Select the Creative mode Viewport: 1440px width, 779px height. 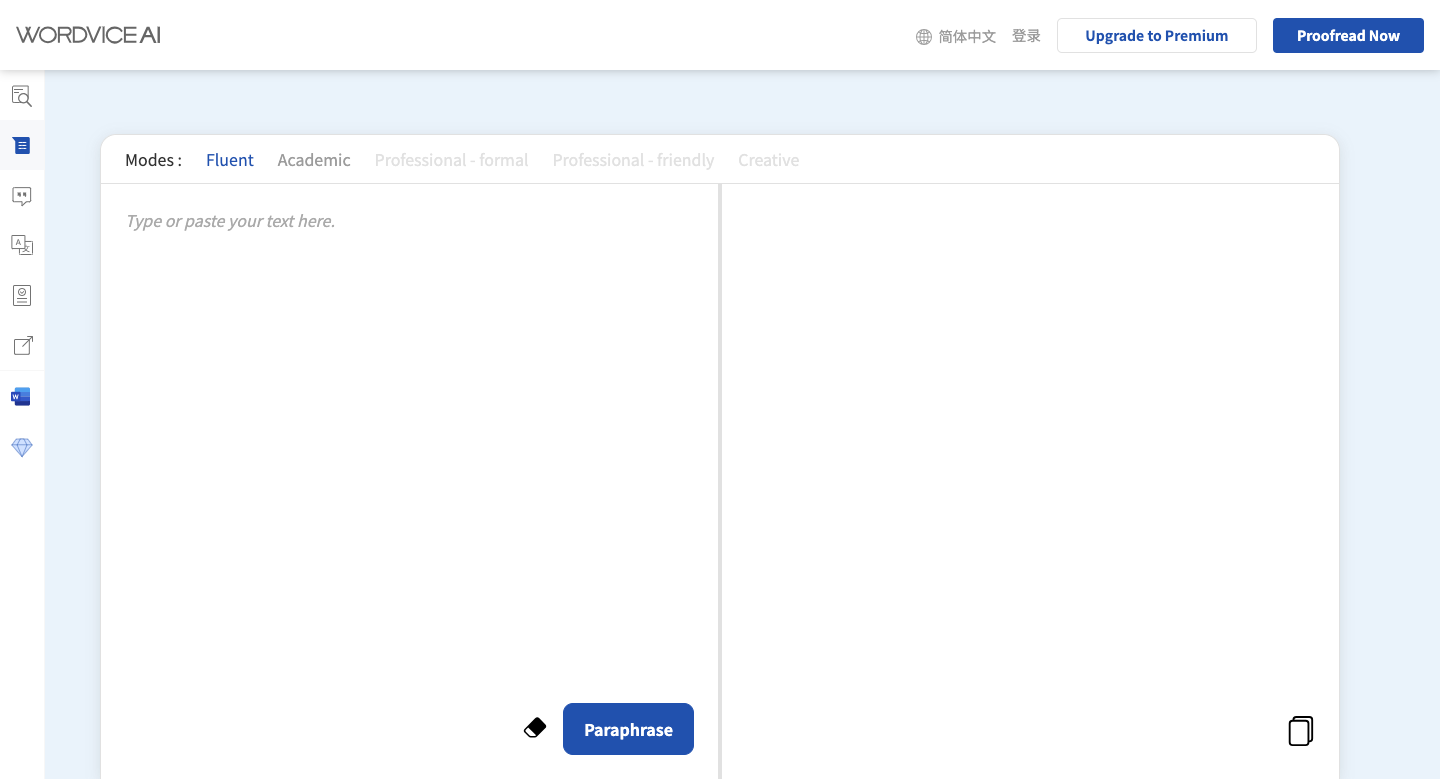(x=768, y=160)
